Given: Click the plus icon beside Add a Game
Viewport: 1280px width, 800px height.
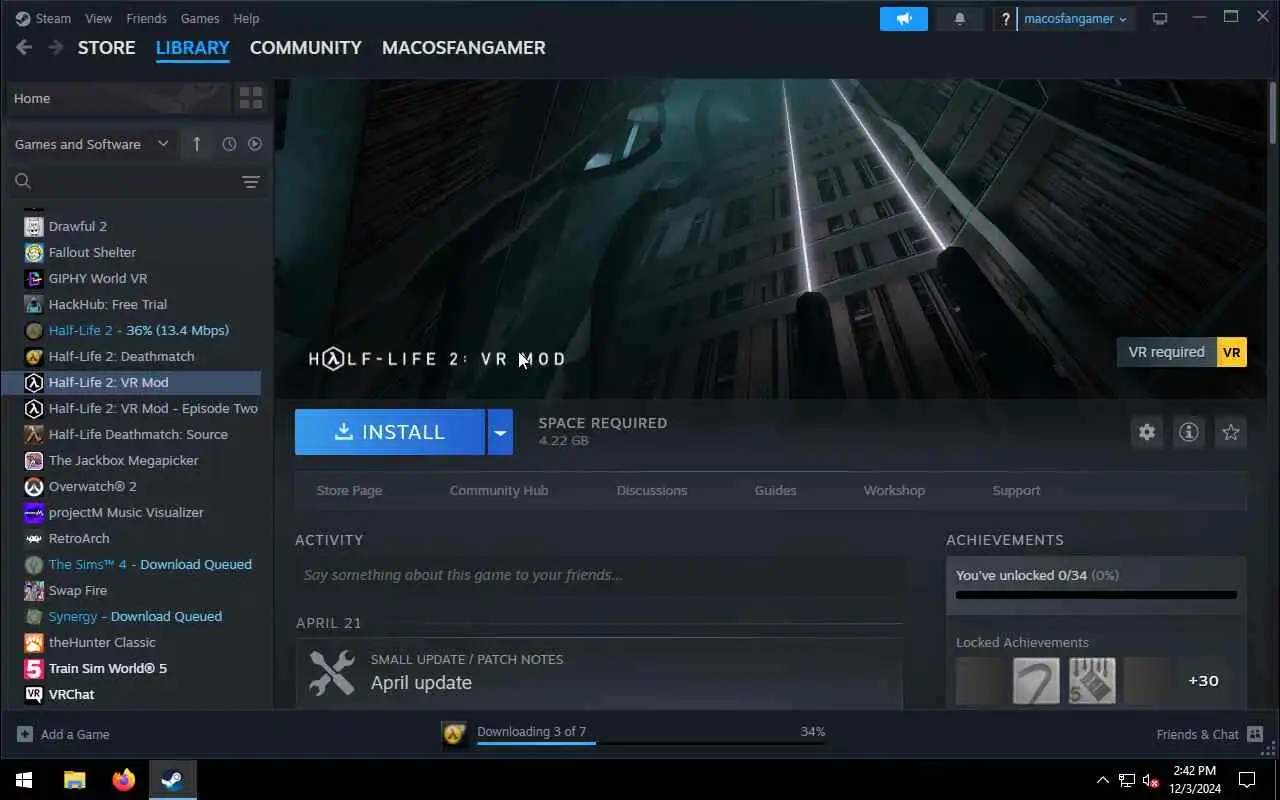Looking at the screenshot, I should (x=25, y=734).
